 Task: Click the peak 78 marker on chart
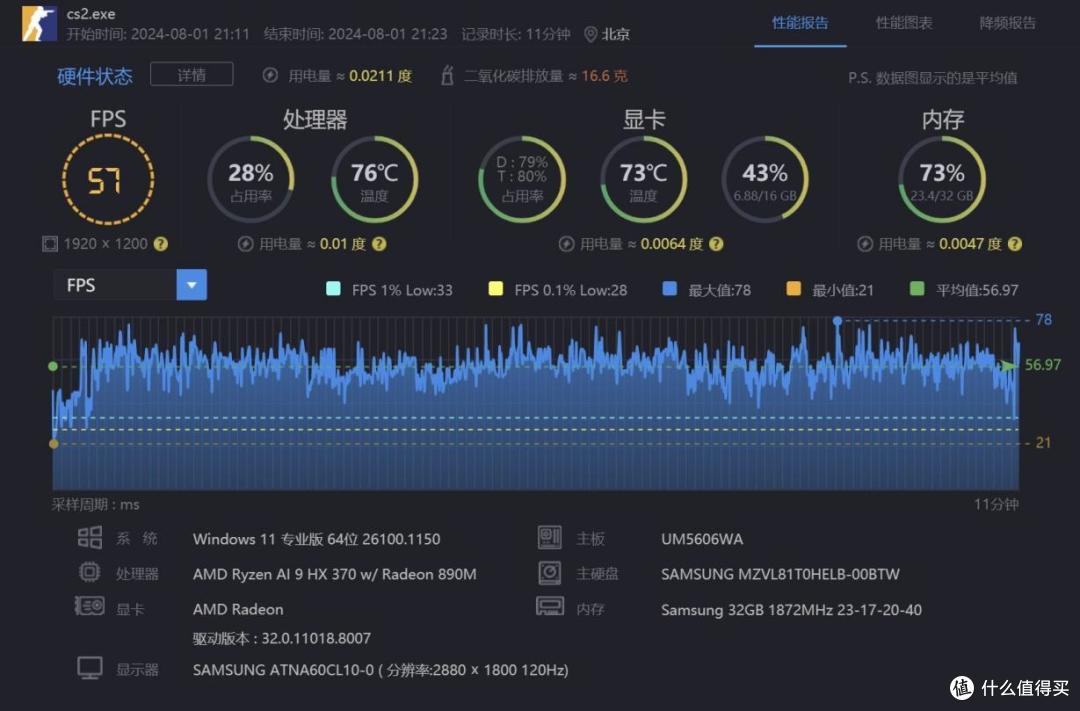click(838, 321)
